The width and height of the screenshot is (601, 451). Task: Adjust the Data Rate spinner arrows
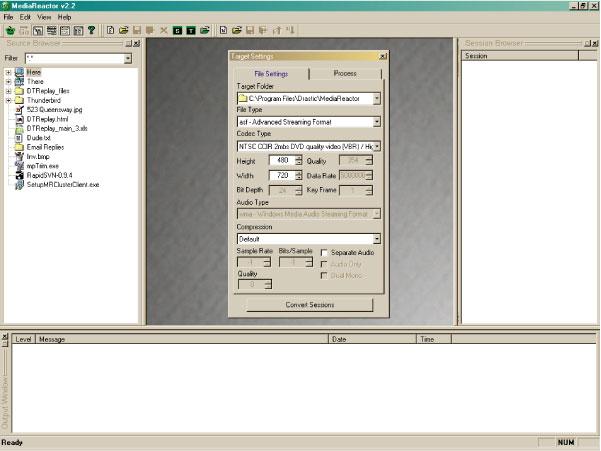tap(369, 175)
